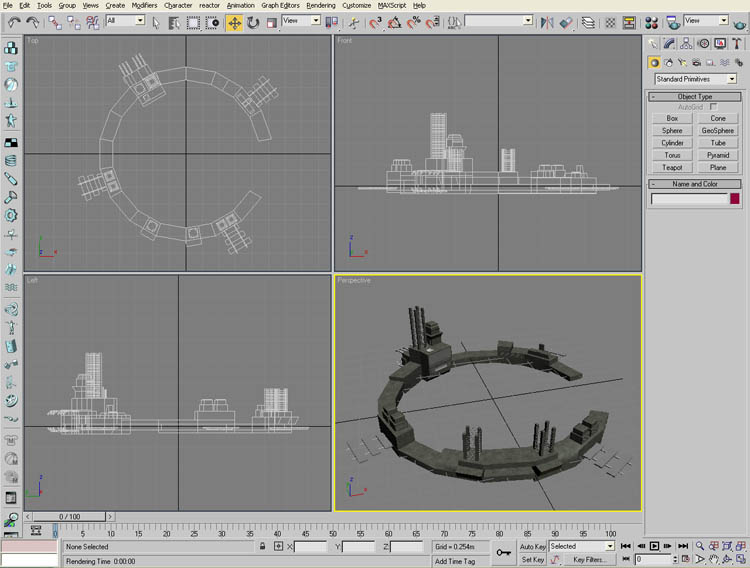750x568 pixels.
Task: Open the Rendering menu
Action: (320, 5)
